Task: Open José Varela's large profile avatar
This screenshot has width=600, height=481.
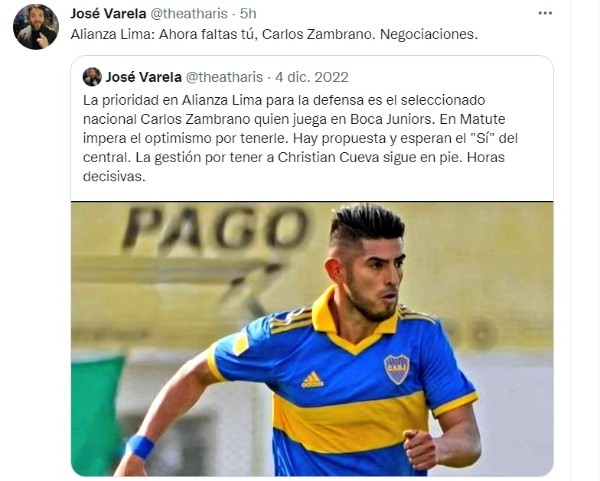Action: pyautogui.click(x=36, y=27)
